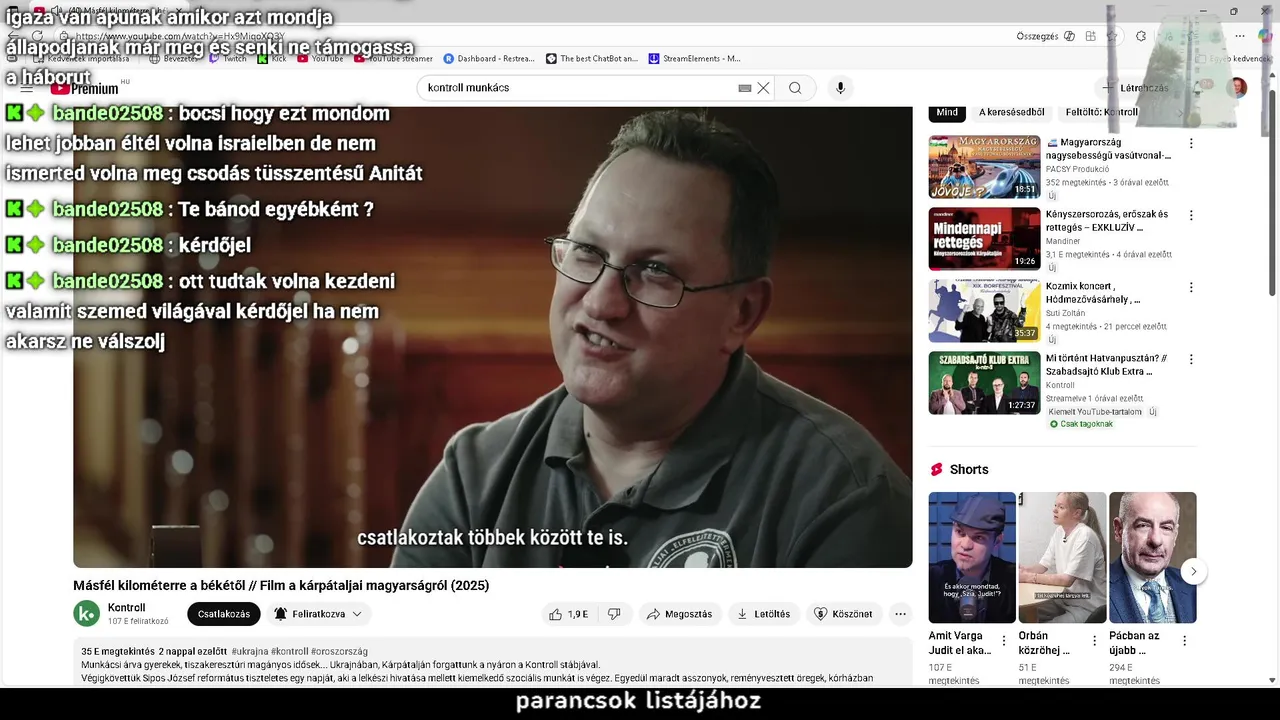Open options menu for Magyarország nagysebességű video
This screenshot has width=1280, height=720.
pyautogui.click(x=1190, y=143)
